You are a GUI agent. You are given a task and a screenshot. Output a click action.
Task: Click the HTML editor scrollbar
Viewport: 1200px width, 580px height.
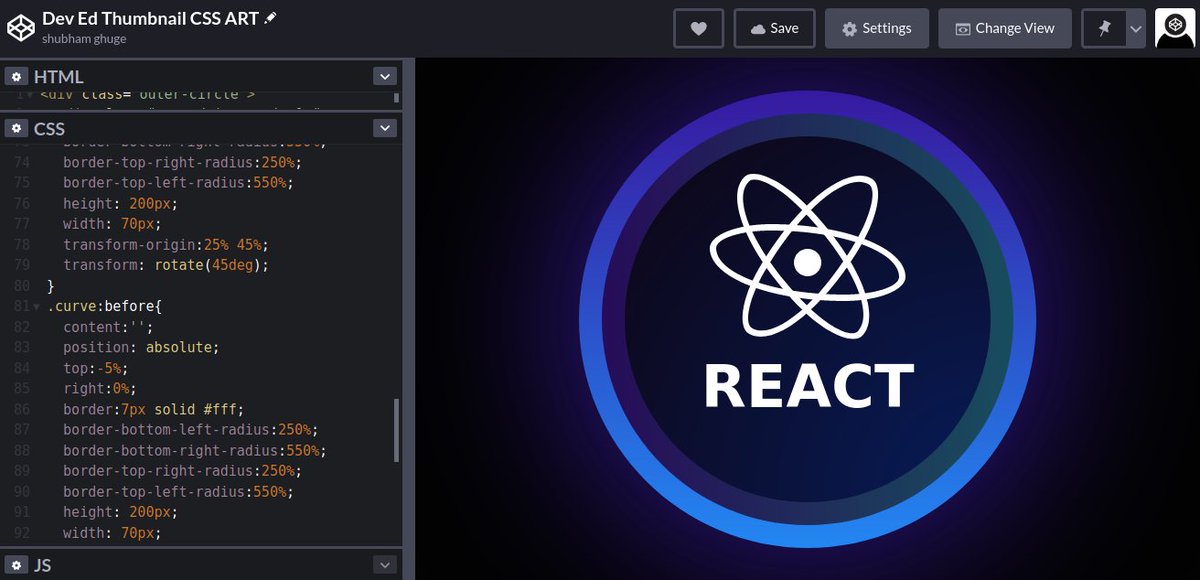click(396, 98)
